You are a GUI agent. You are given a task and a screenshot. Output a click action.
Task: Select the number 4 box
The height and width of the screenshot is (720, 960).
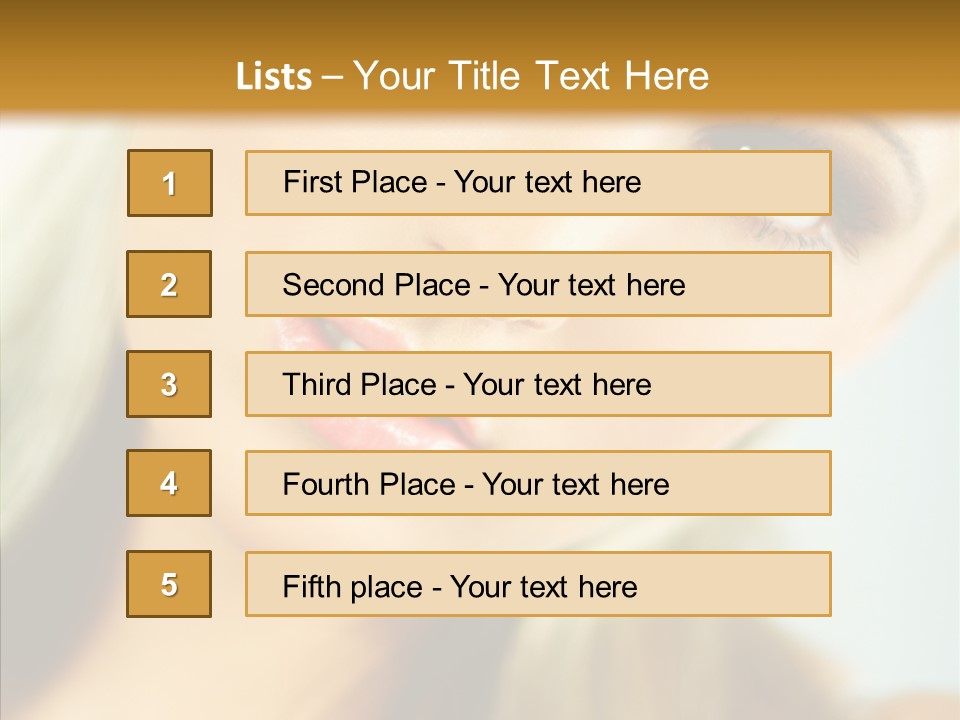click(169, 483)
